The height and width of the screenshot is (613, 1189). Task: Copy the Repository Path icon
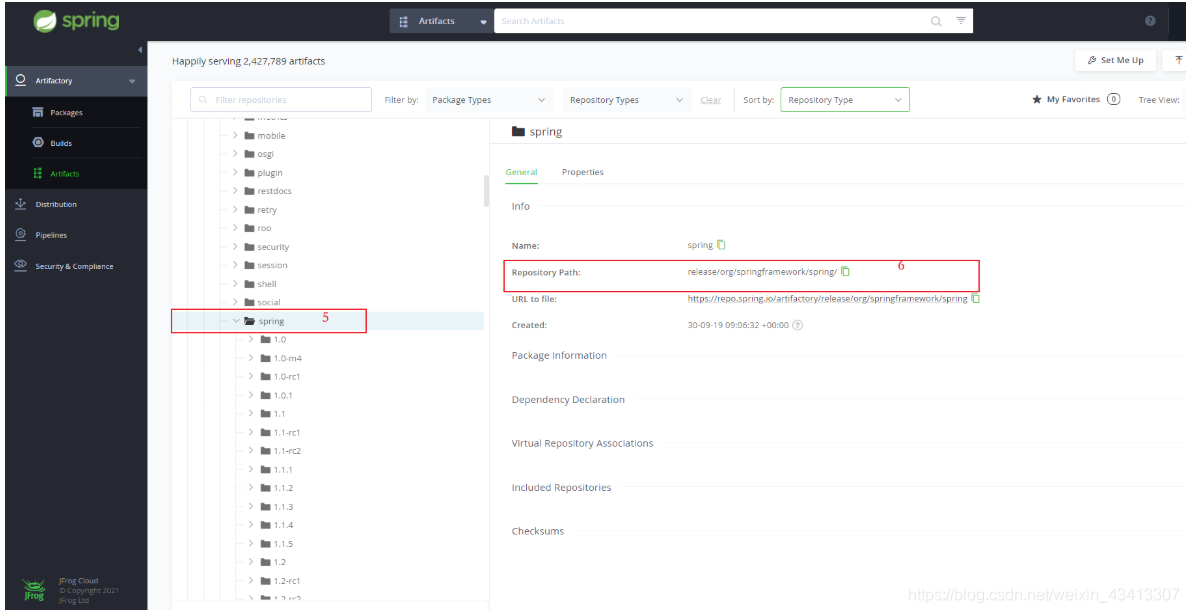[845, 272]
